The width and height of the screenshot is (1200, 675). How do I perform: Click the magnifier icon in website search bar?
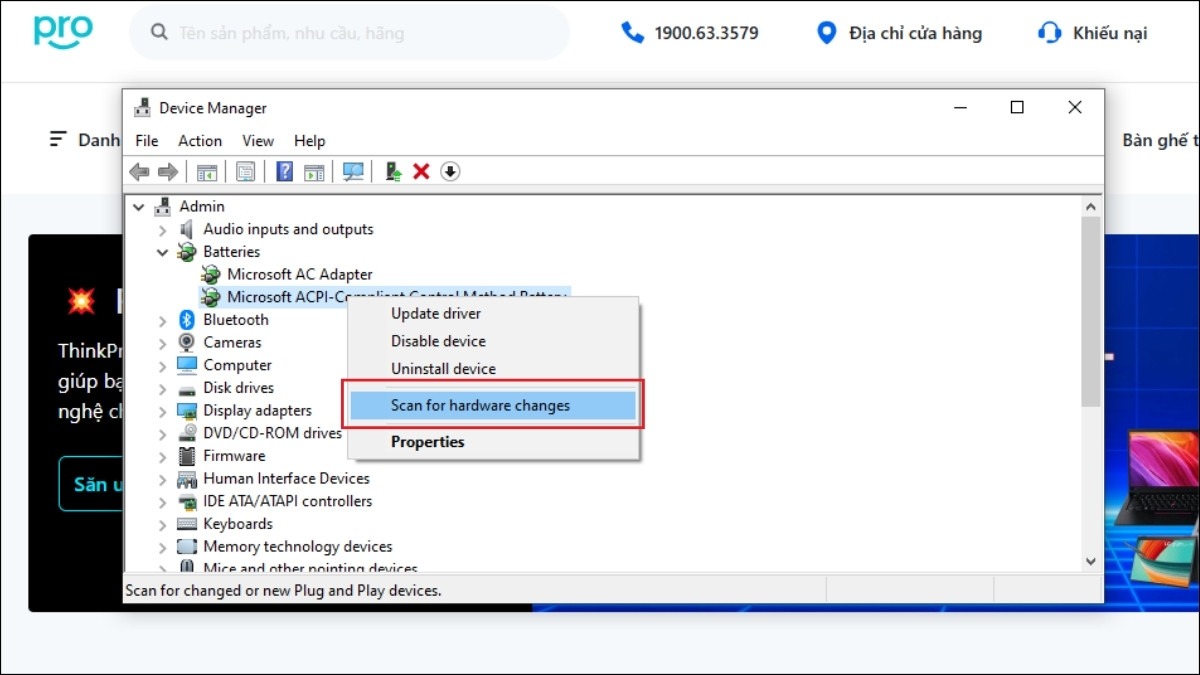click(x=159, y=33)
